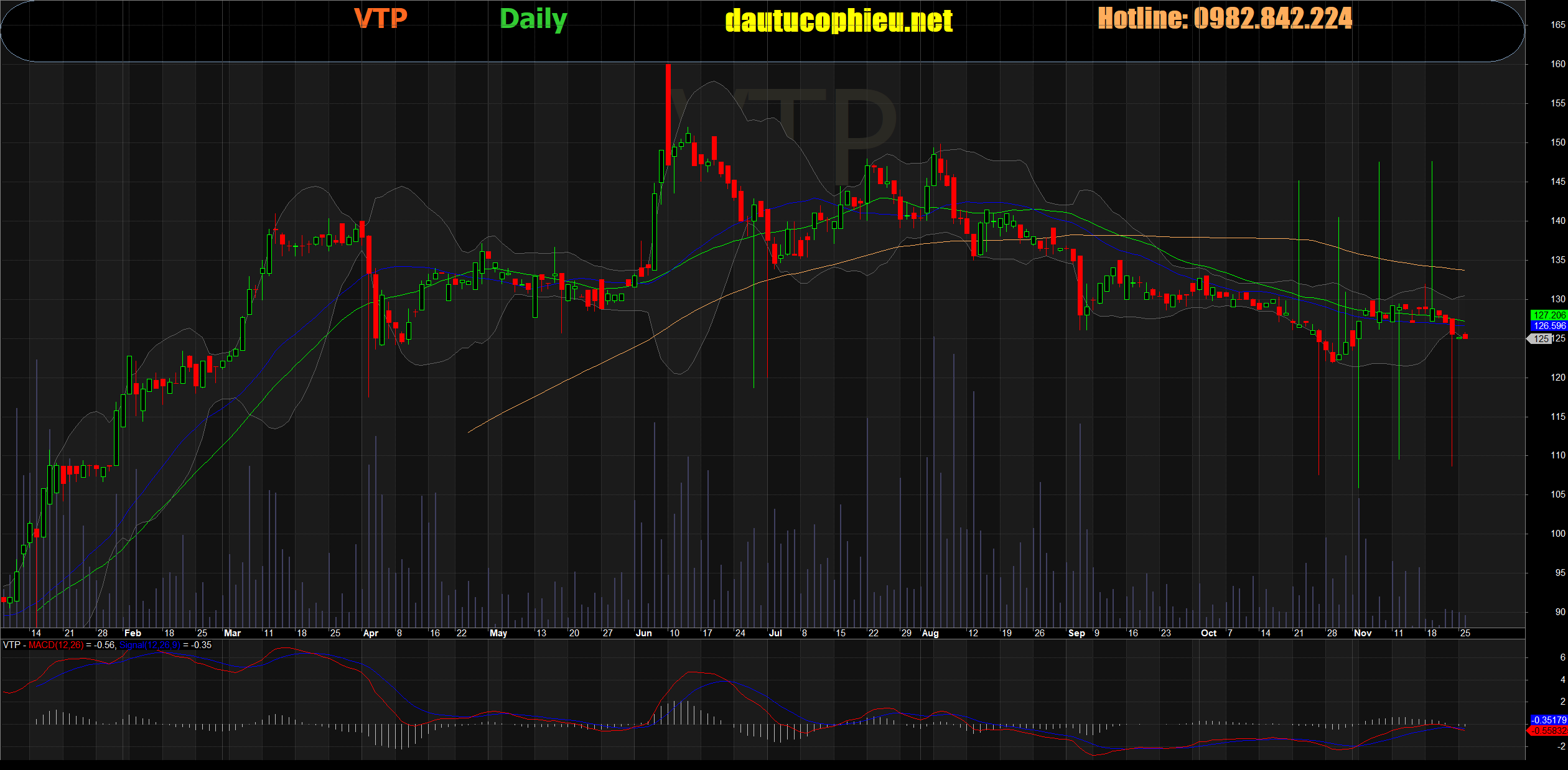Click the 150 price axis label
Viewport: 1568px width, 770px height.
1558,142
